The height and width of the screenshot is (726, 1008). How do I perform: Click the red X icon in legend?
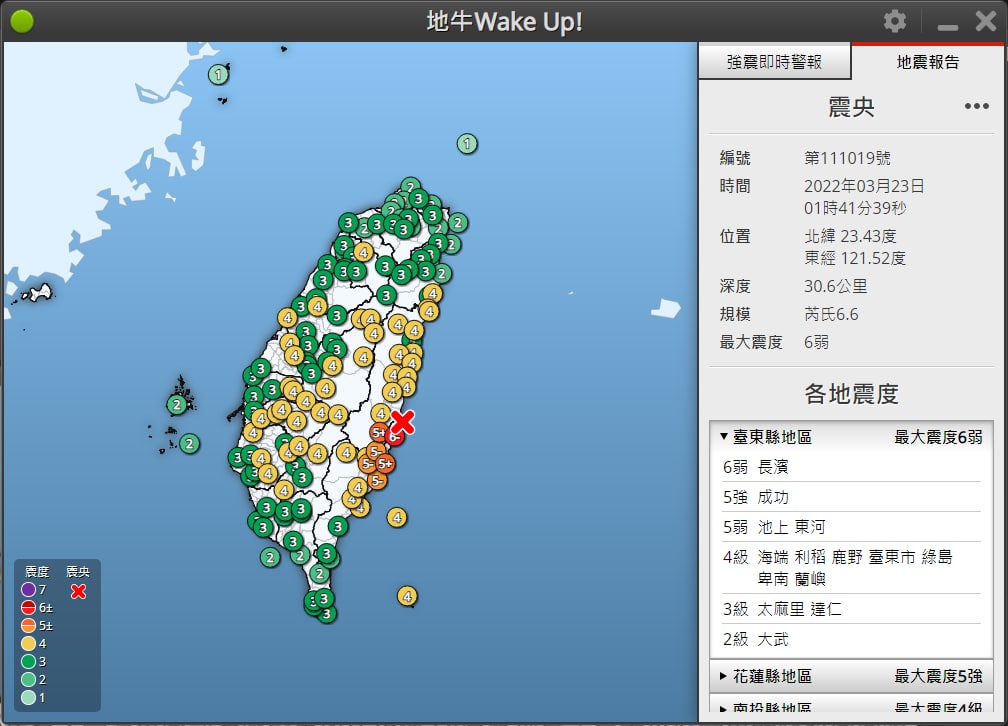pos(78,591)
